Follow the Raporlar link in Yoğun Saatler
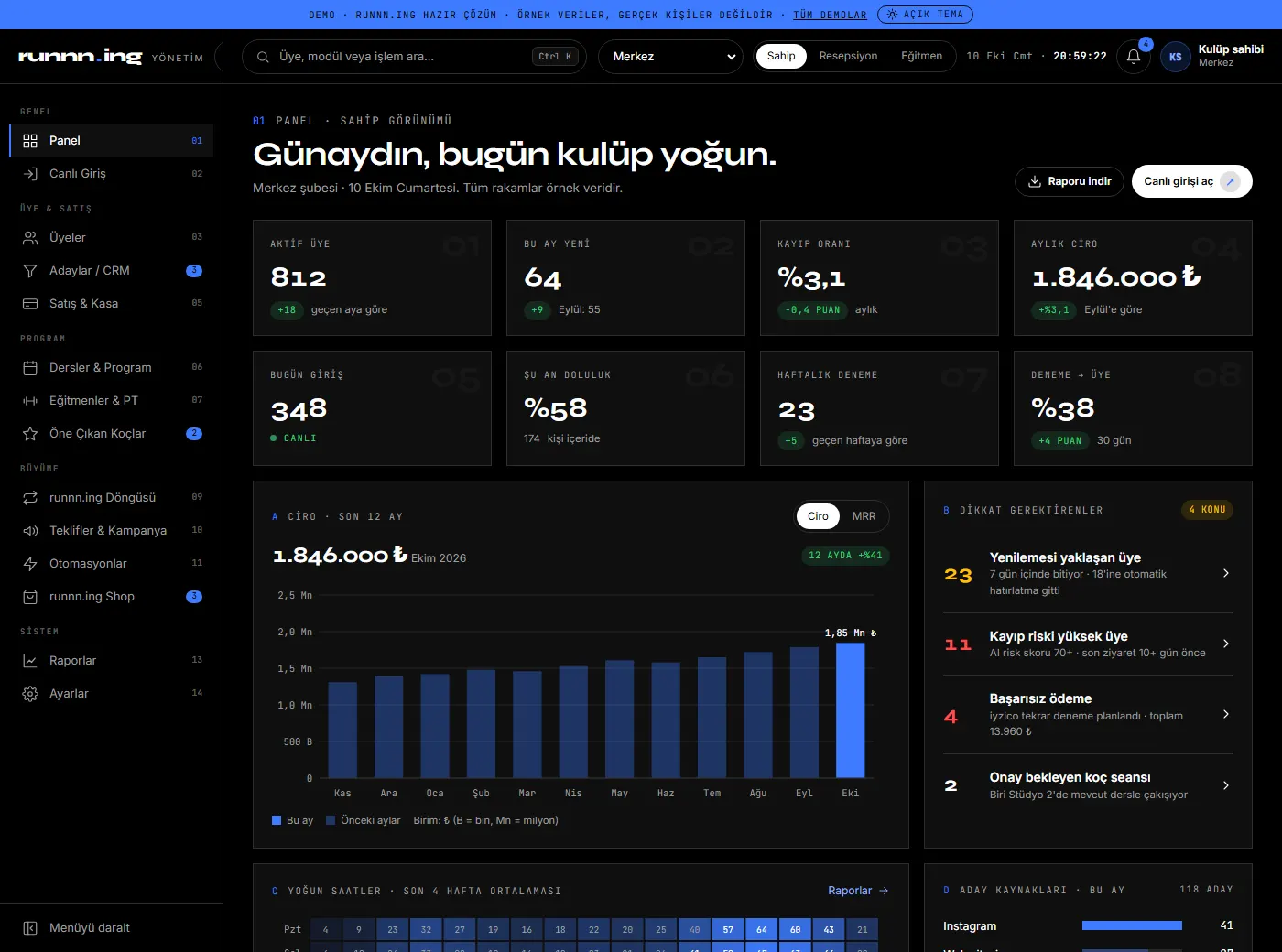 tap(858, 891)
